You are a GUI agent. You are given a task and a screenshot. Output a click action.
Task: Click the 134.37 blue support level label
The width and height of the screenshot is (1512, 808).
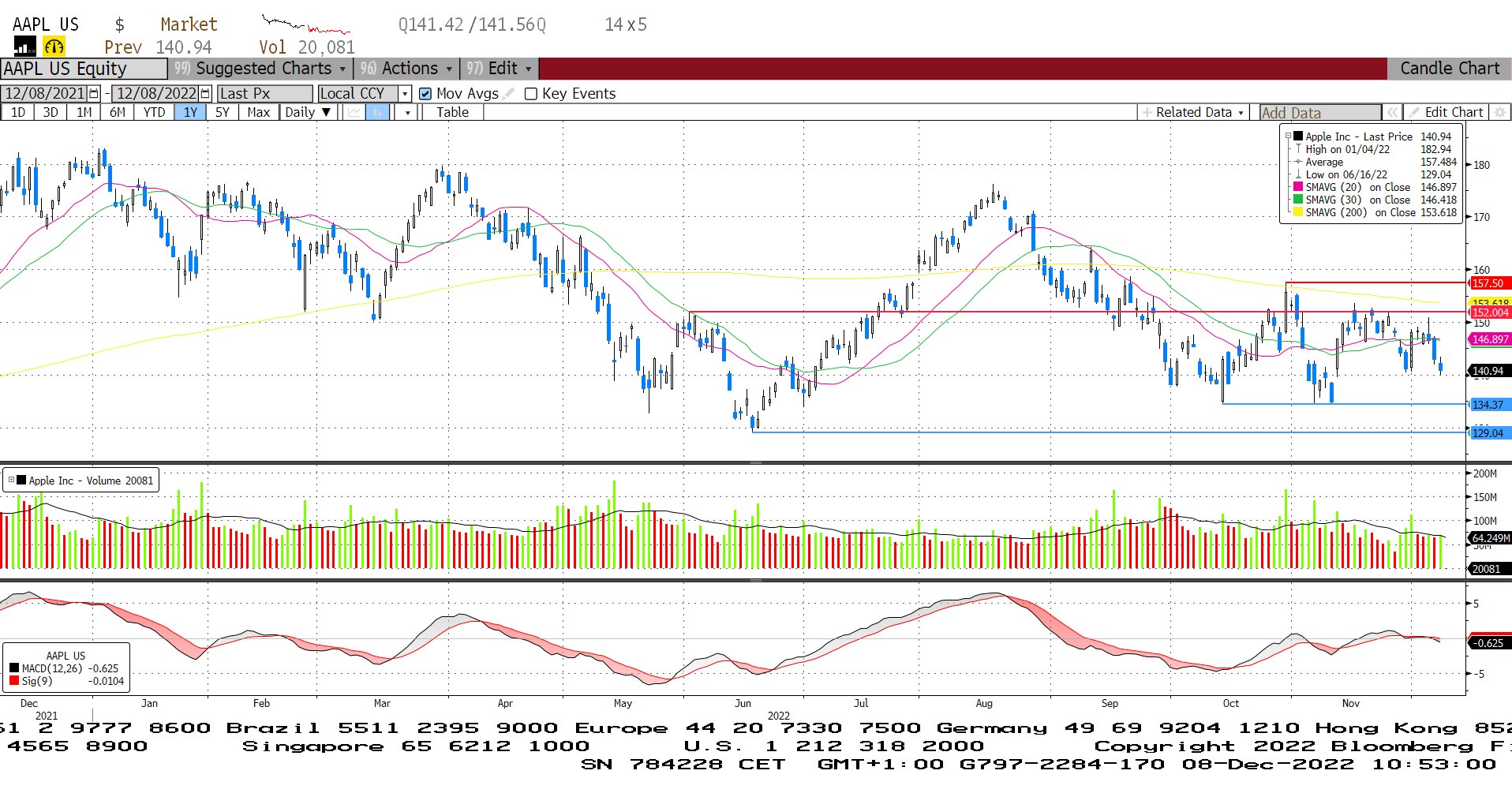pos(1488,405)
